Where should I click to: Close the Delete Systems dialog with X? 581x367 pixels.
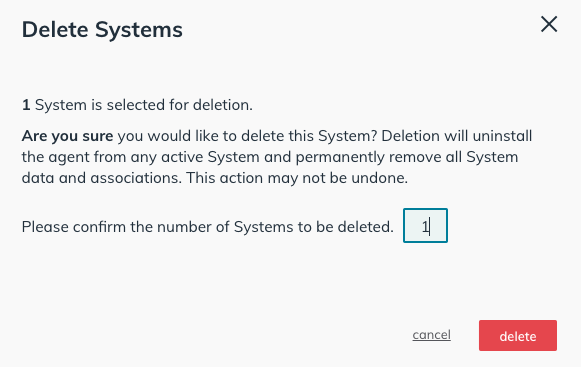pyautogui.click(x=549, y=24)
